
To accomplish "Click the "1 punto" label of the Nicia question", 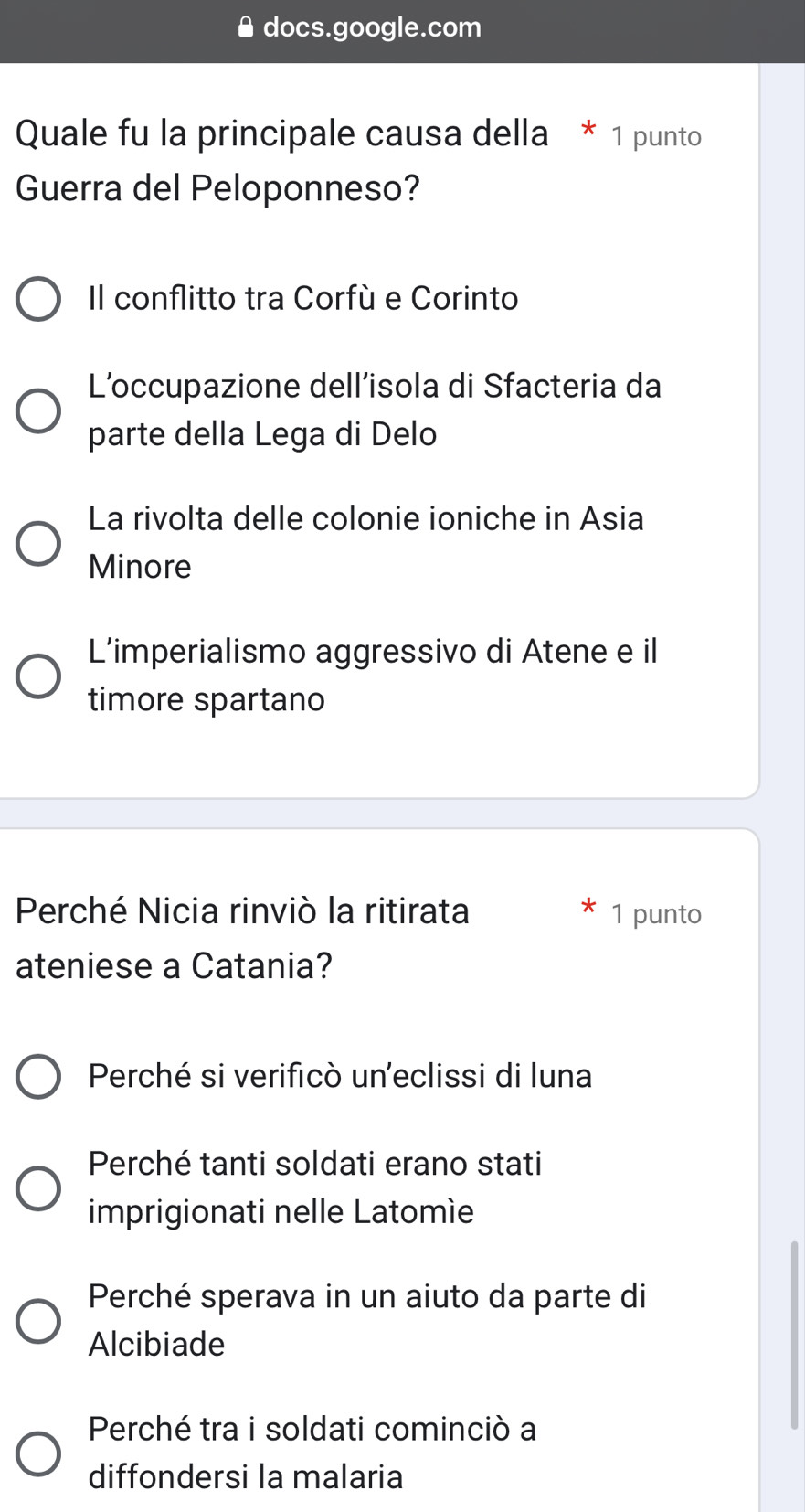I will click(x=657, y=914).
